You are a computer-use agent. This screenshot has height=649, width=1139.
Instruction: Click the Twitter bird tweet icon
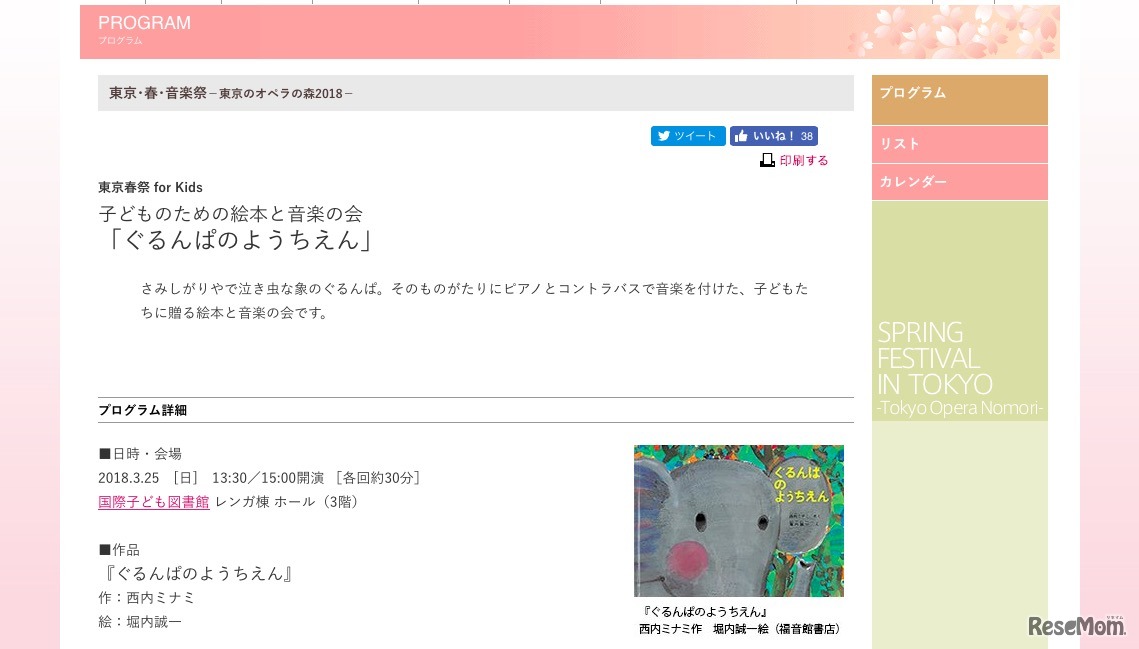(663, 136)
